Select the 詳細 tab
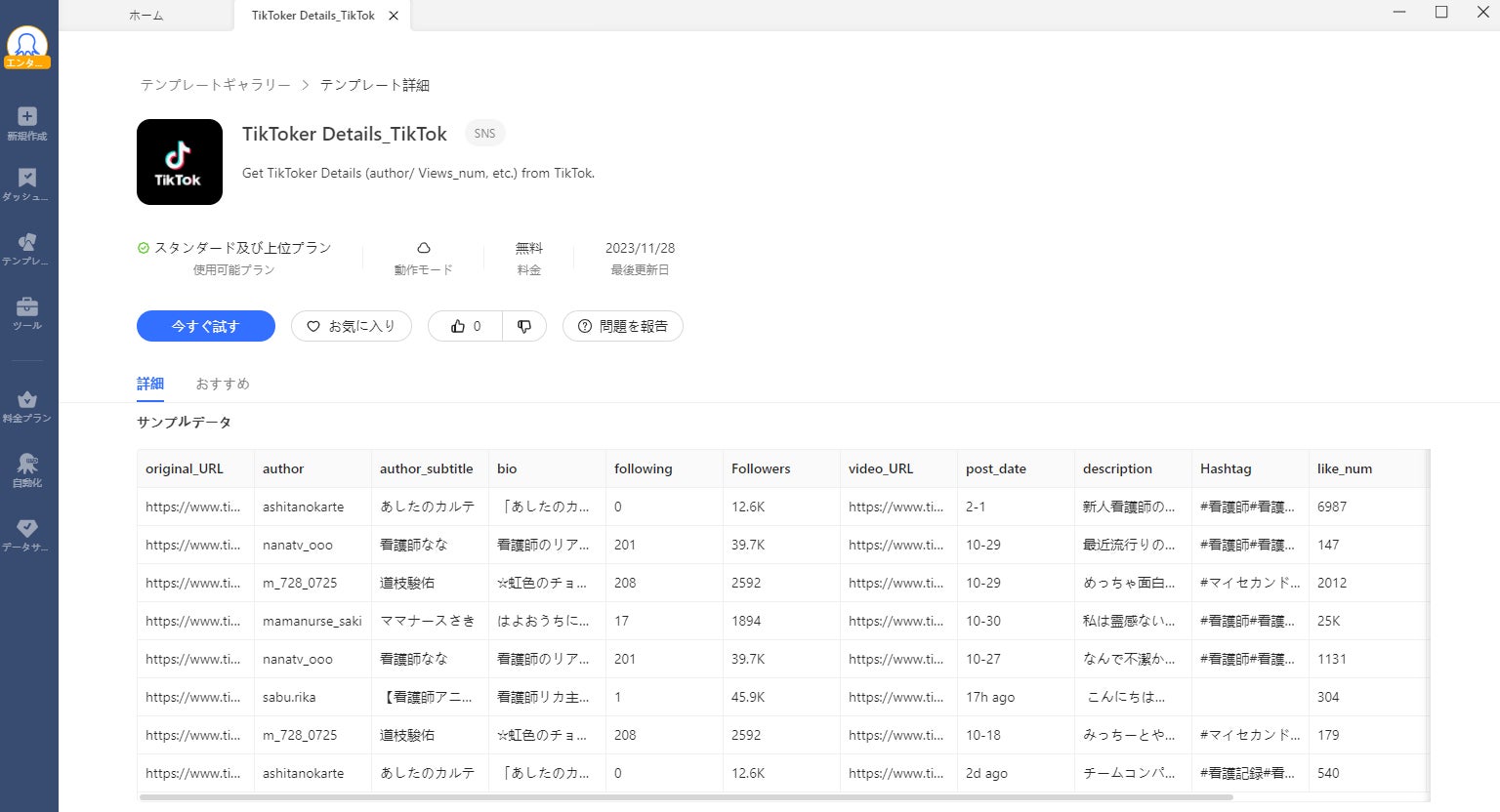The image size is (1500, 812). click(150, 384)
